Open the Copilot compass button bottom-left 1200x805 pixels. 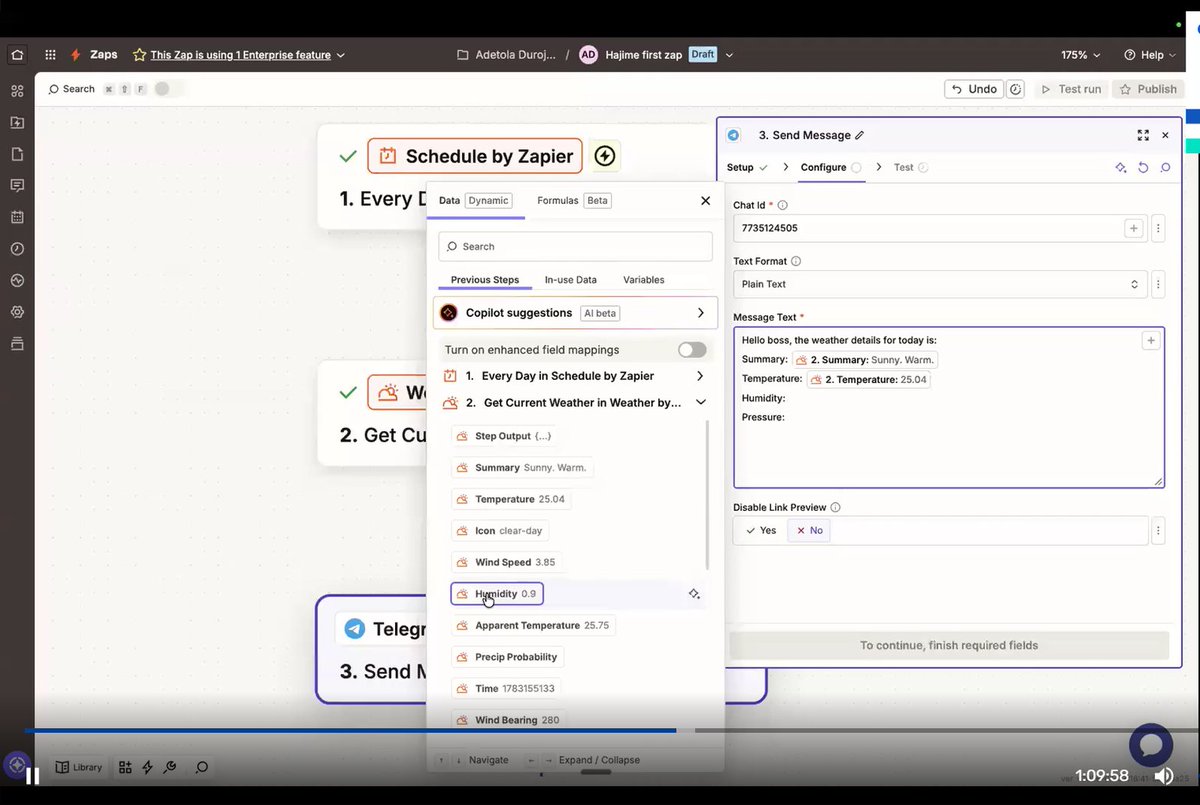pyautogui.click(x=17, y=765)
